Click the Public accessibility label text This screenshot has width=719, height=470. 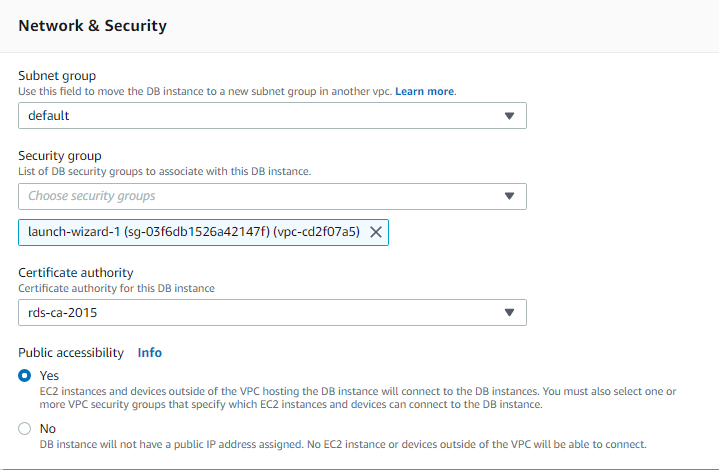(x=71, y=353)
